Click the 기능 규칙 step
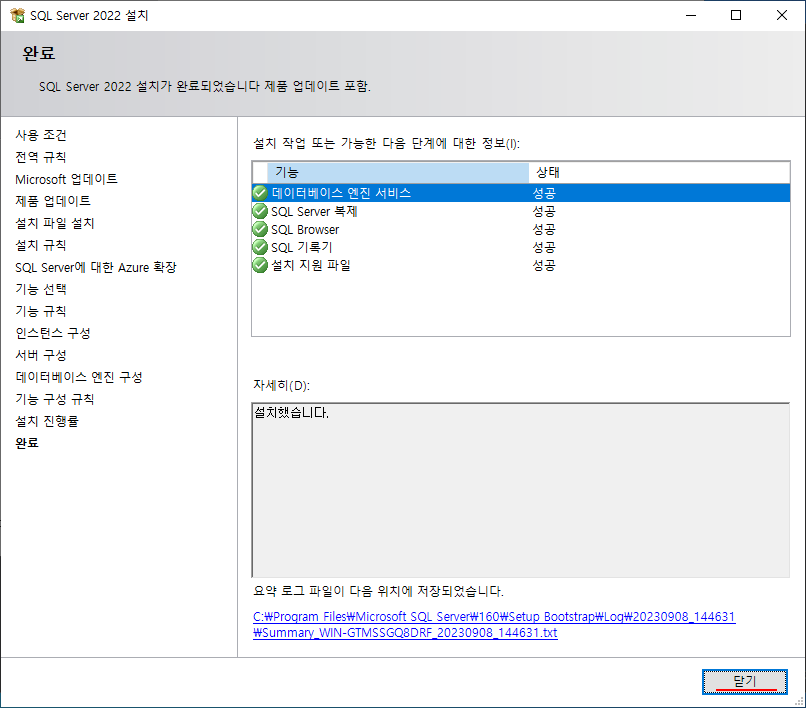This screenshot has width=806, height=708. click(x=41, y=311)
